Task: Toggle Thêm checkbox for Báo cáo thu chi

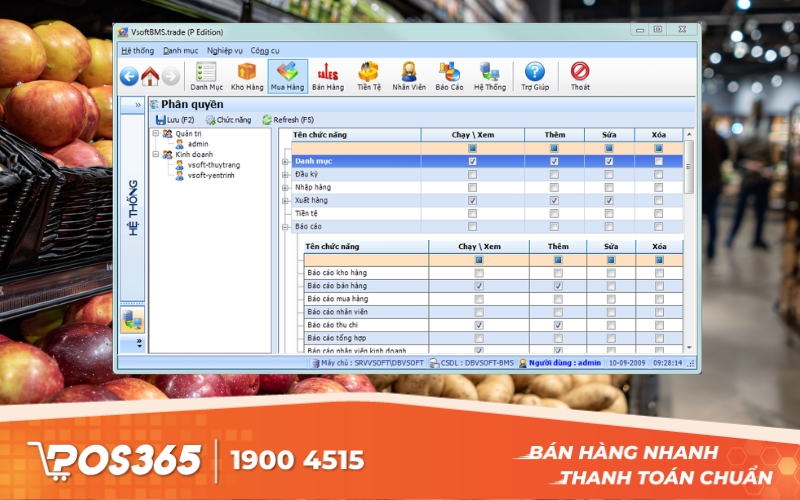Action: click(x=558, y=325)
